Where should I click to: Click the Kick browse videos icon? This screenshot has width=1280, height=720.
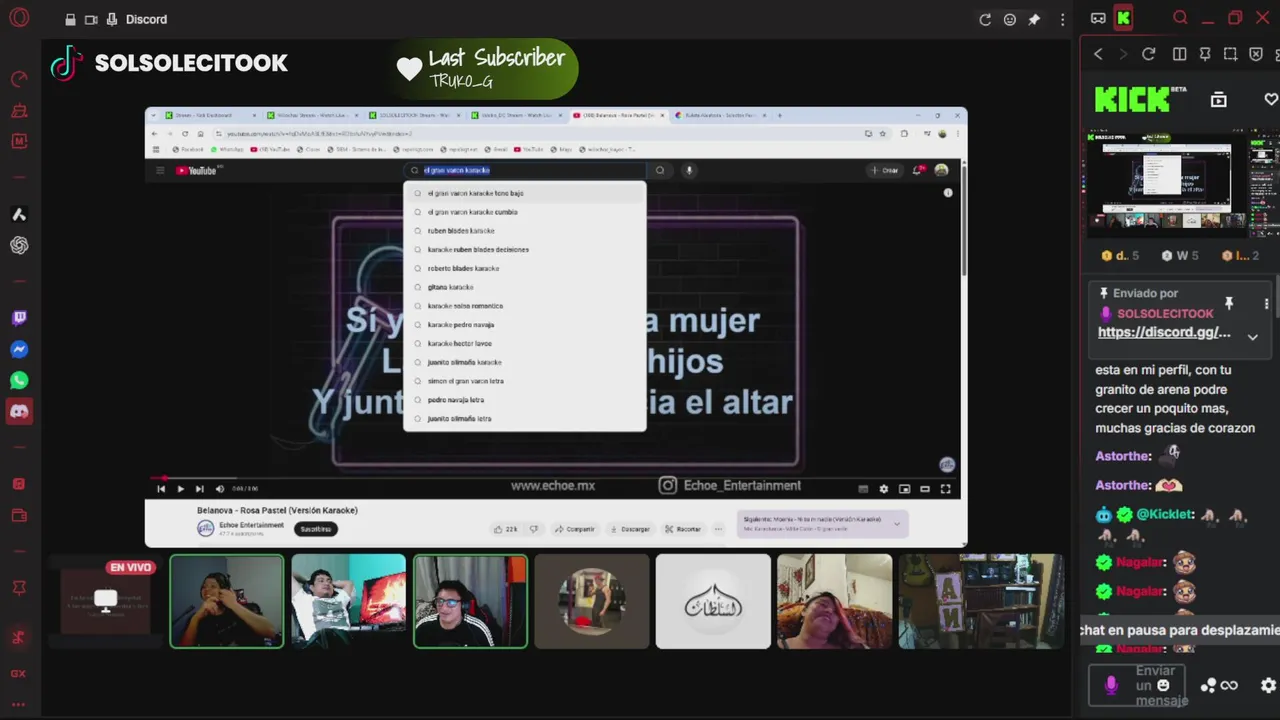click(1218, 99)
